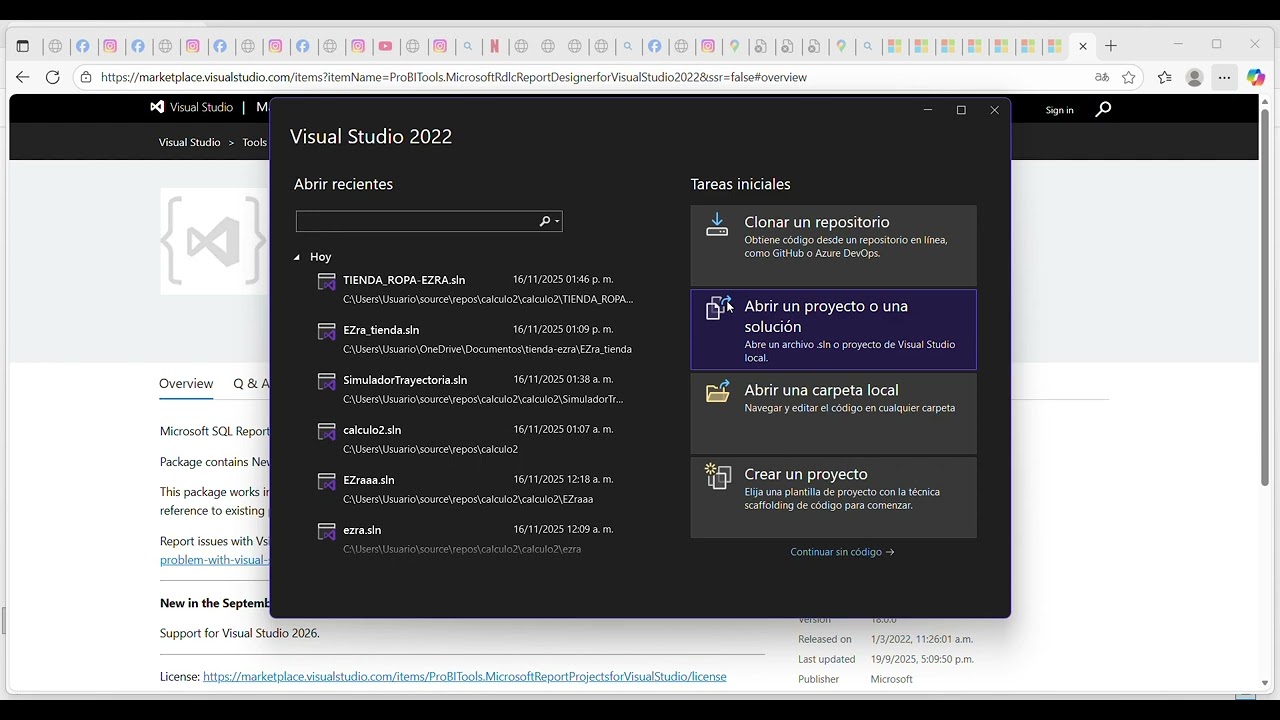Open ezra.sln from recent list
This screenshot has height=720, width=1280.
(x=476, y=539)
